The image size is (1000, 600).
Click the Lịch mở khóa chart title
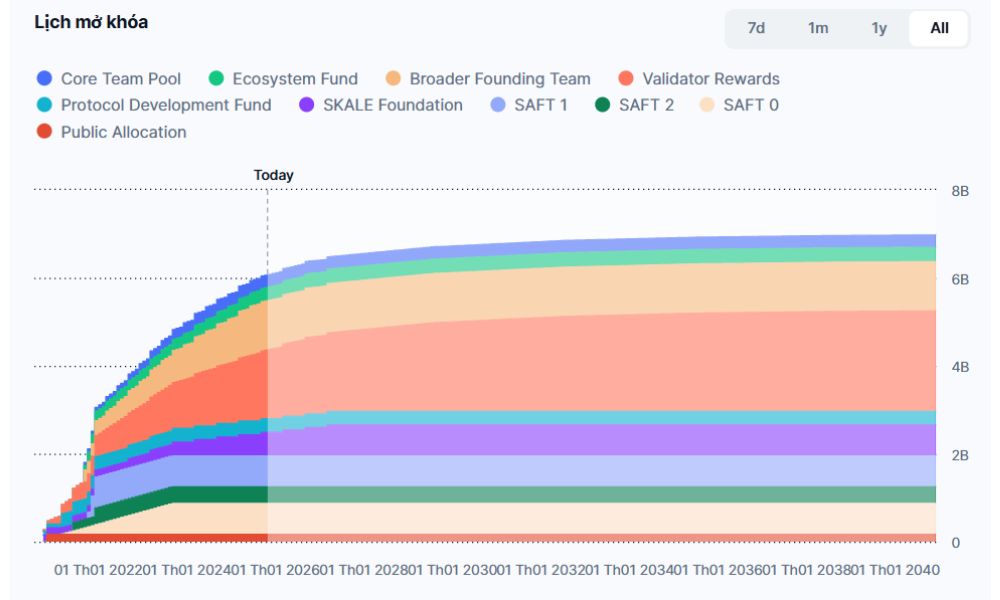pos(91,22)
